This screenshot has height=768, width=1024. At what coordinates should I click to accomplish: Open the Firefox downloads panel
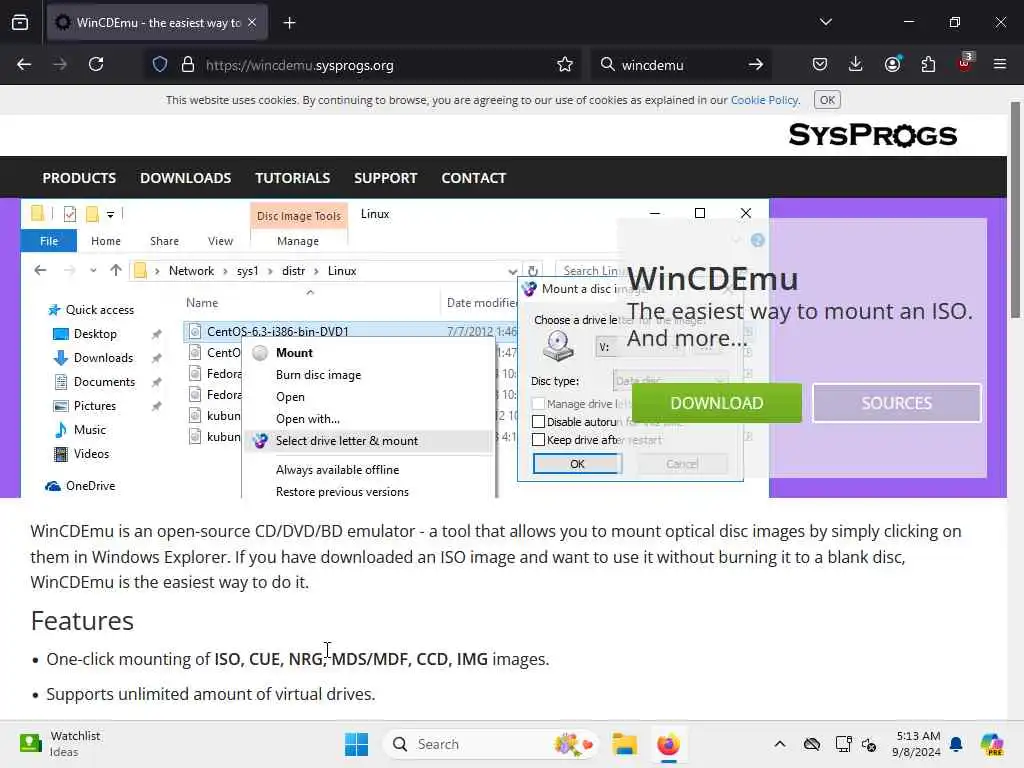[x=856, y=64]
